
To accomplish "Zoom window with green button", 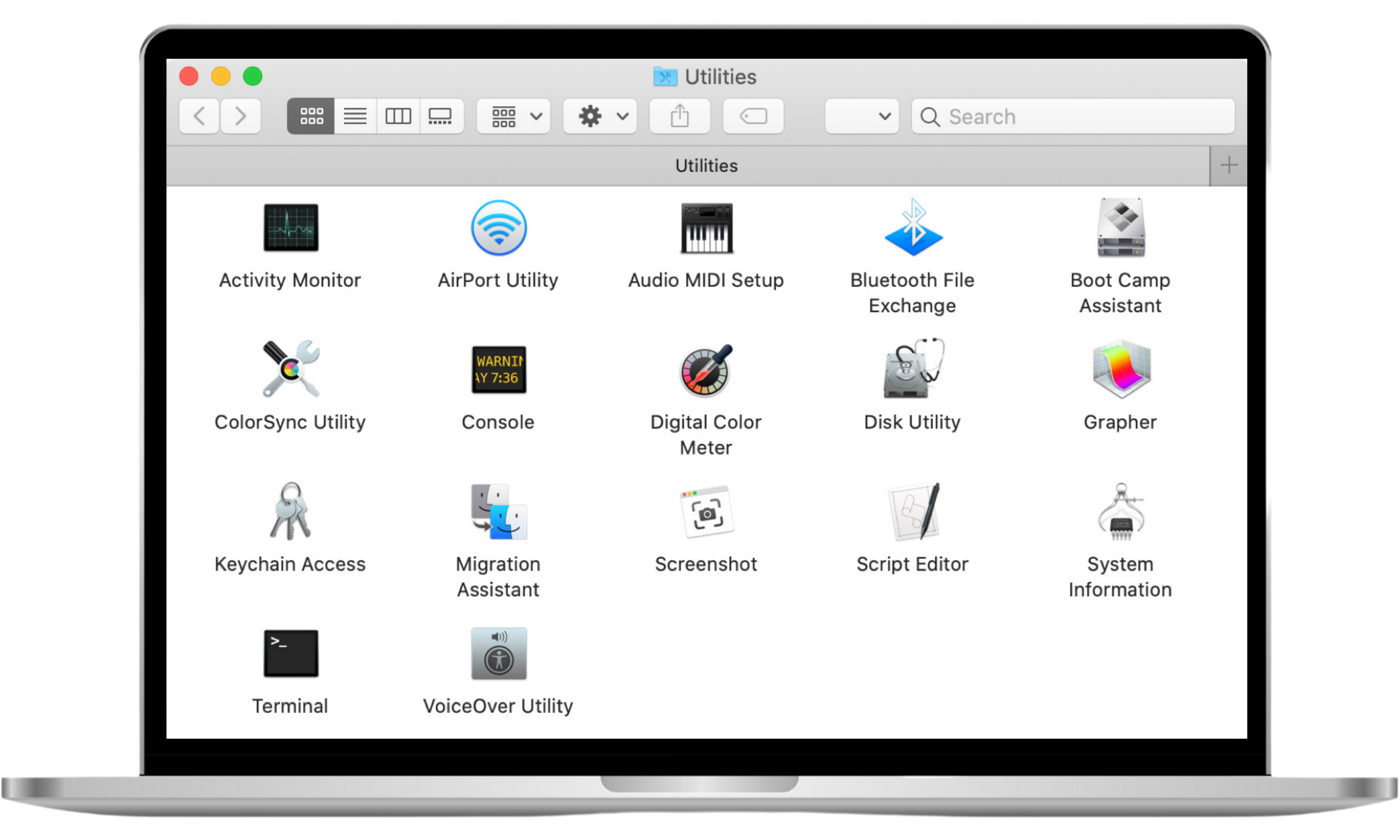I will click(253, 76).
